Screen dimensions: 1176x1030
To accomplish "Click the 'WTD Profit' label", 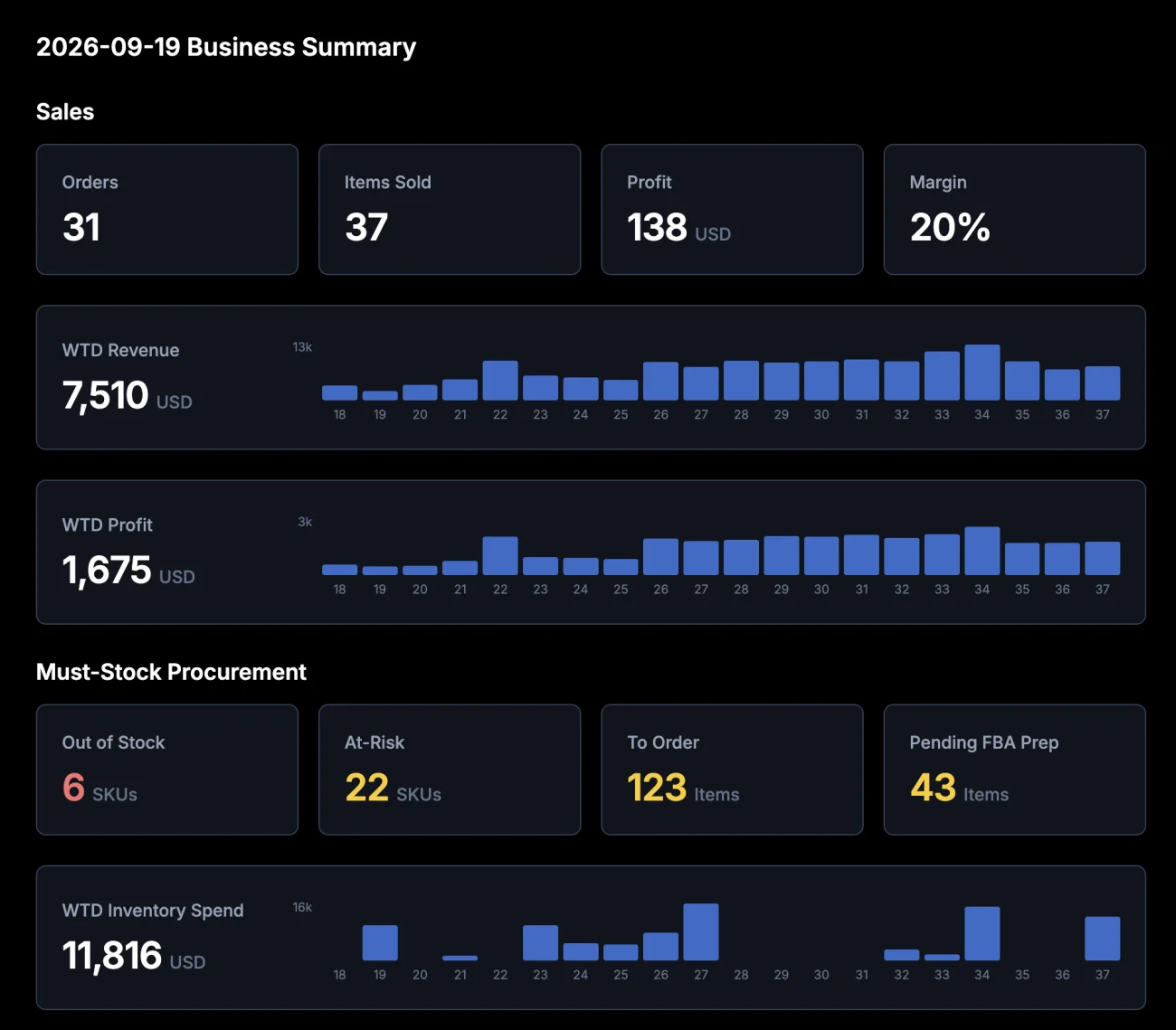I will pyautogui.click(x=107, y=524).
